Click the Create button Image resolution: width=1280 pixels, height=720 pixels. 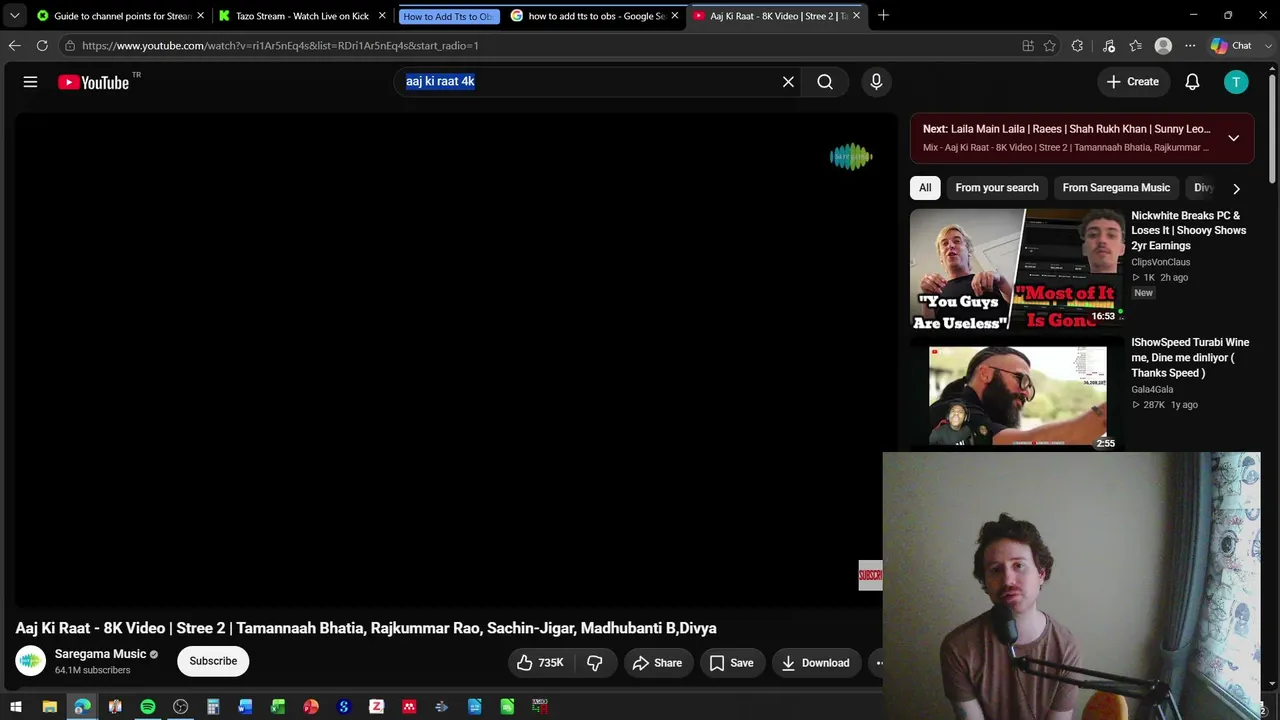1133,82
